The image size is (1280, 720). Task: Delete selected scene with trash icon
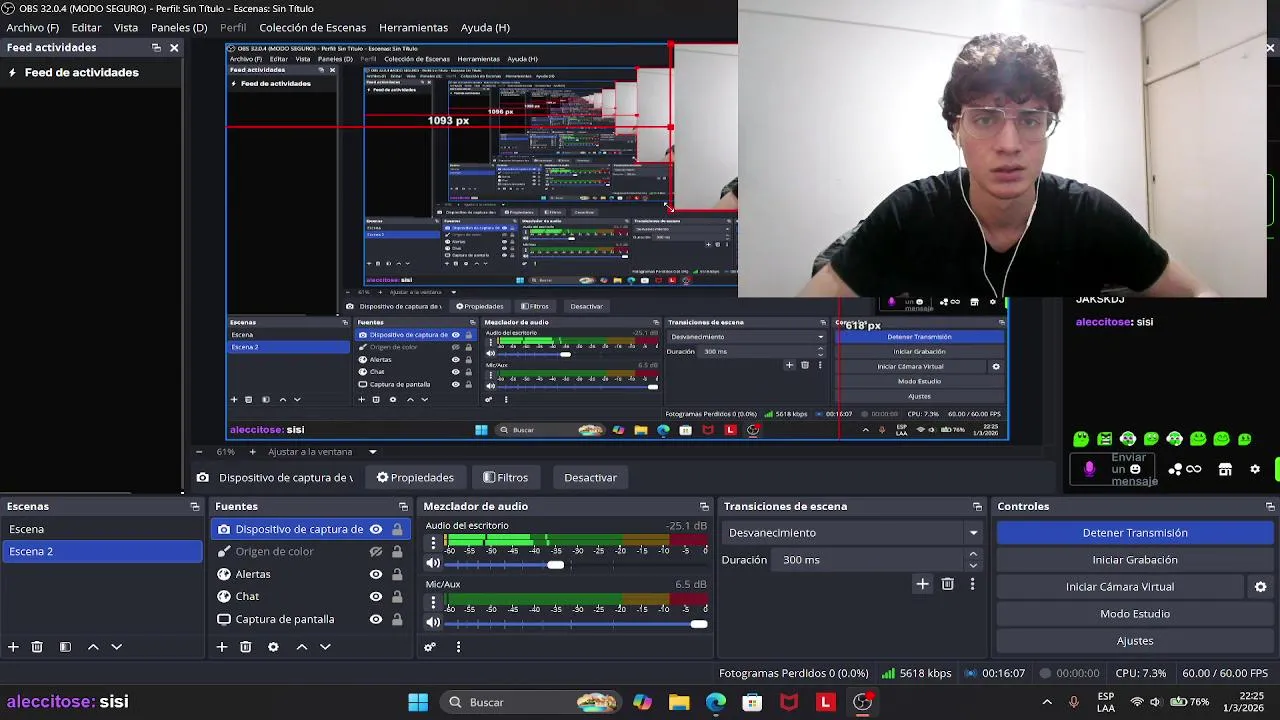37,647
